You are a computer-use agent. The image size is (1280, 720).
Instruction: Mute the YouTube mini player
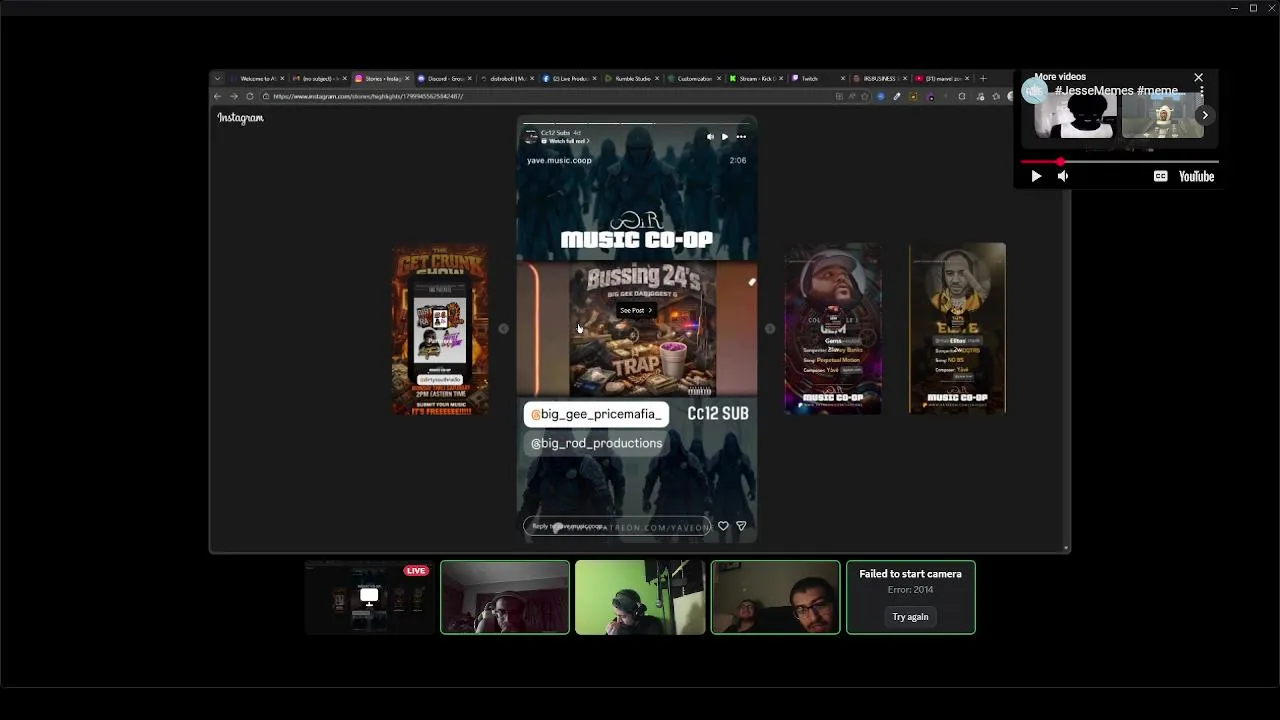tap(1063, 176)
